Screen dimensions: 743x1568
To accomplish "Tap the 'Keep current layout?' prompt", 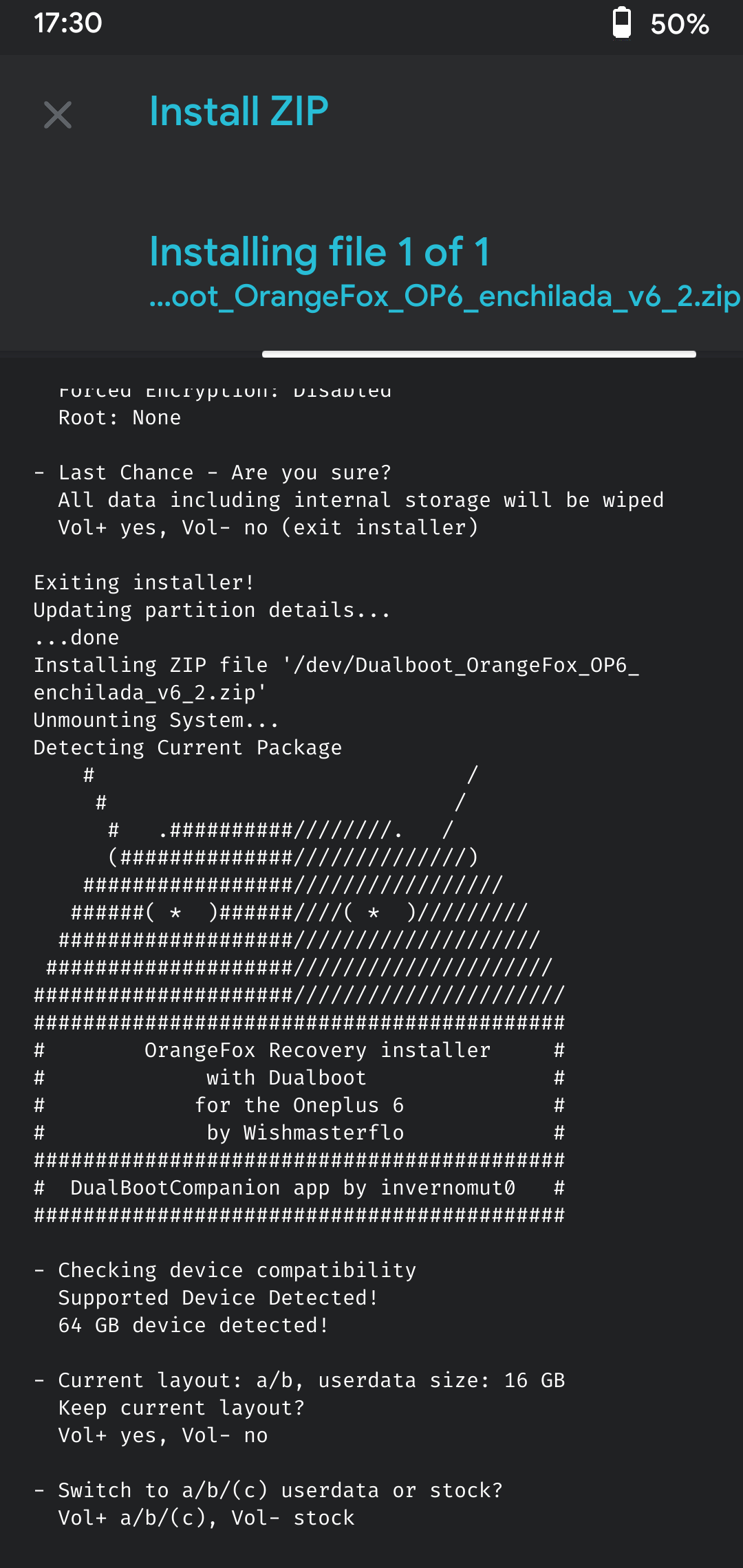I will (x=181, y=1408).
